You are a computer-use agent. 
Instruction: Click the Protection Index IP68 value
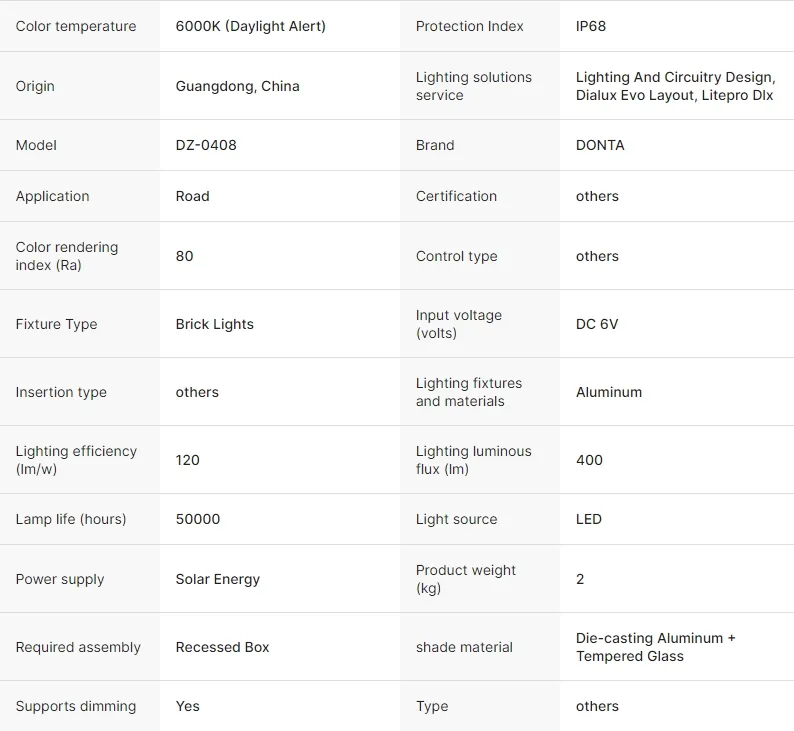pyautogui.click(x=591, y=26)
